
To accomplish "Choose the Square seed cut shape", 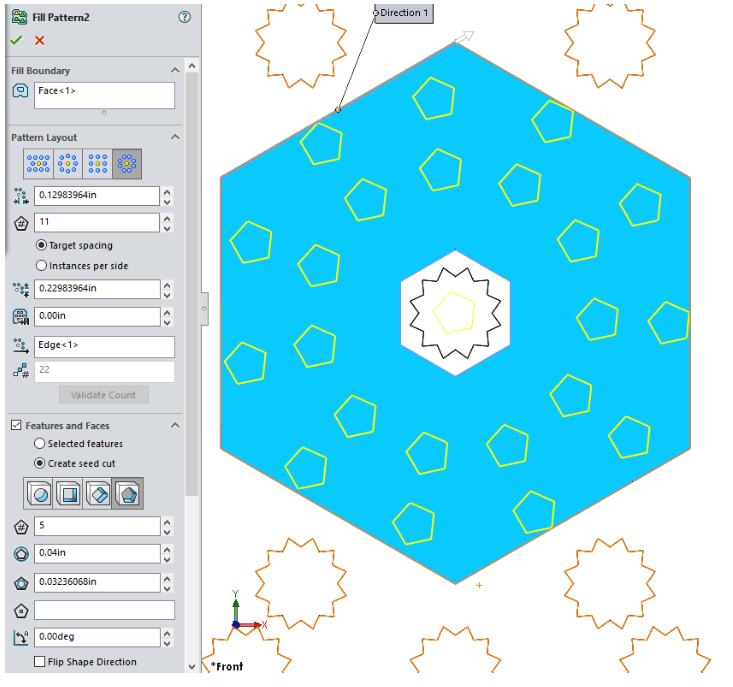I will point(68,493).
